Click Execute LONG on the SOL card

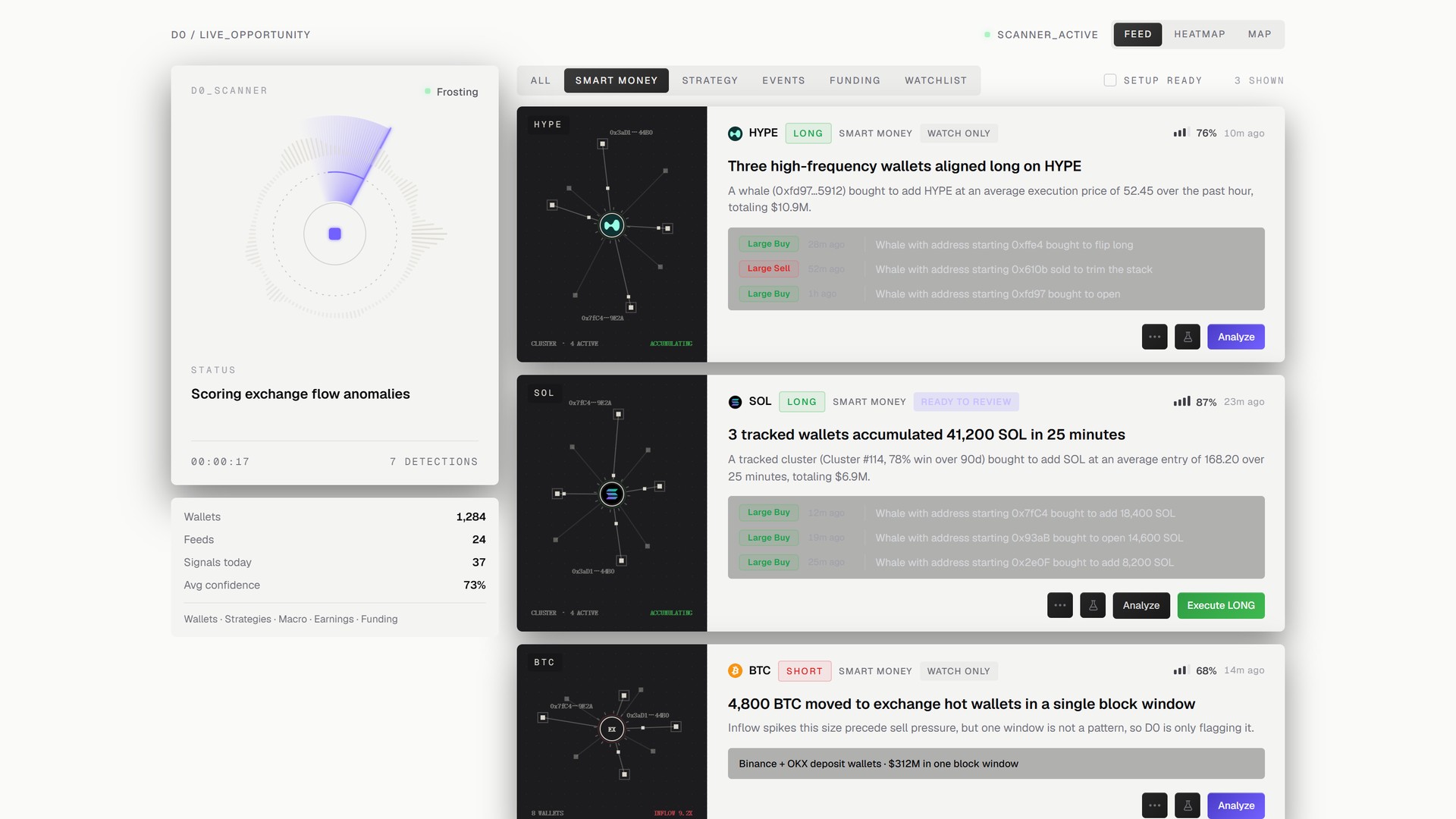coord(1221,605)
